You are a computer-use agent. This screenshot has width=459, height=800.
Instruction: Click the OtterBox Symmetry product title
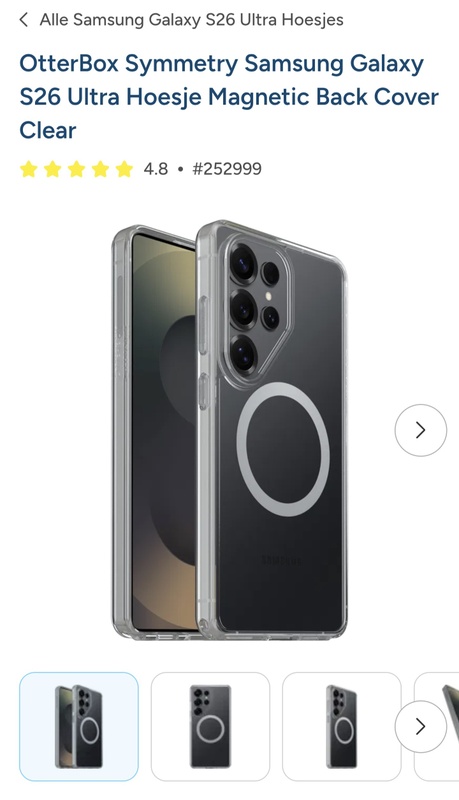pos(229,97)
